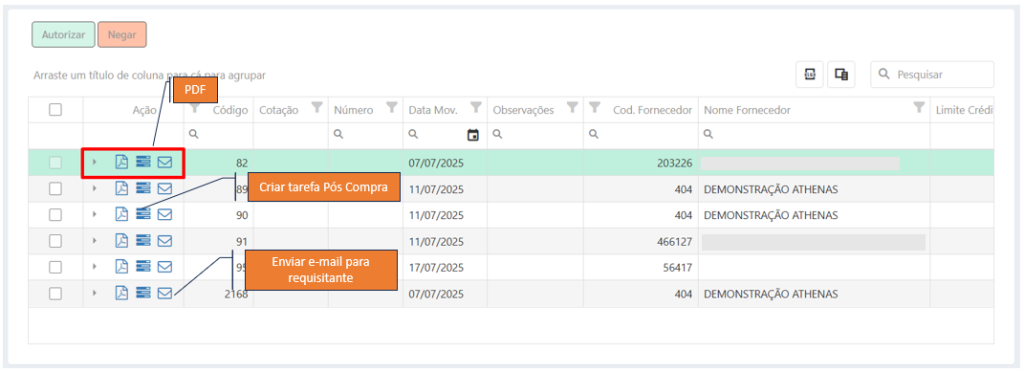Expand the row dated 17/07/2025
The height and width of the screenshot is (372, 1024).
click(x=95, y=267)
